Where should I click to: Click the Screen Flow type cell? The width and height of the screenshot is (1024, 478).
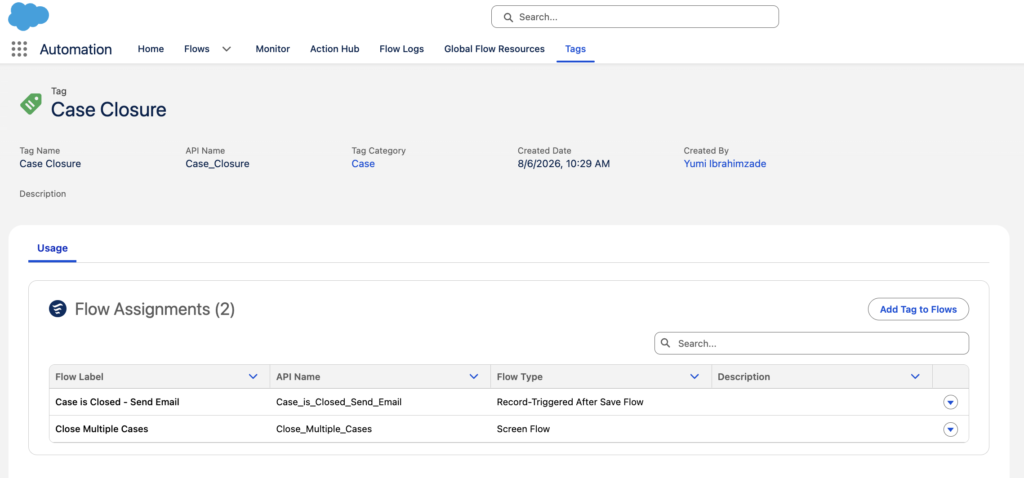tap(523, 430)
